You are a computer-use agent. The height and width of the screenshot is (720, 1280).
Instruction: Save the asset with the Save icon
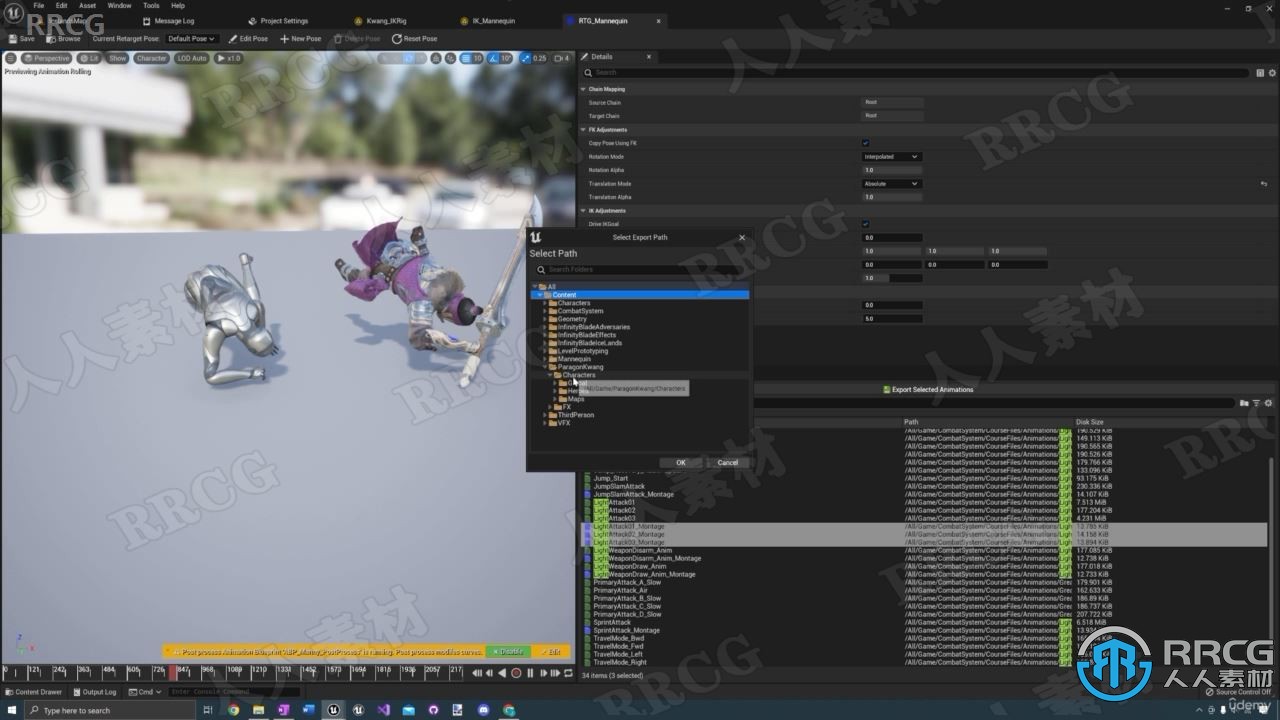[20, 38]
